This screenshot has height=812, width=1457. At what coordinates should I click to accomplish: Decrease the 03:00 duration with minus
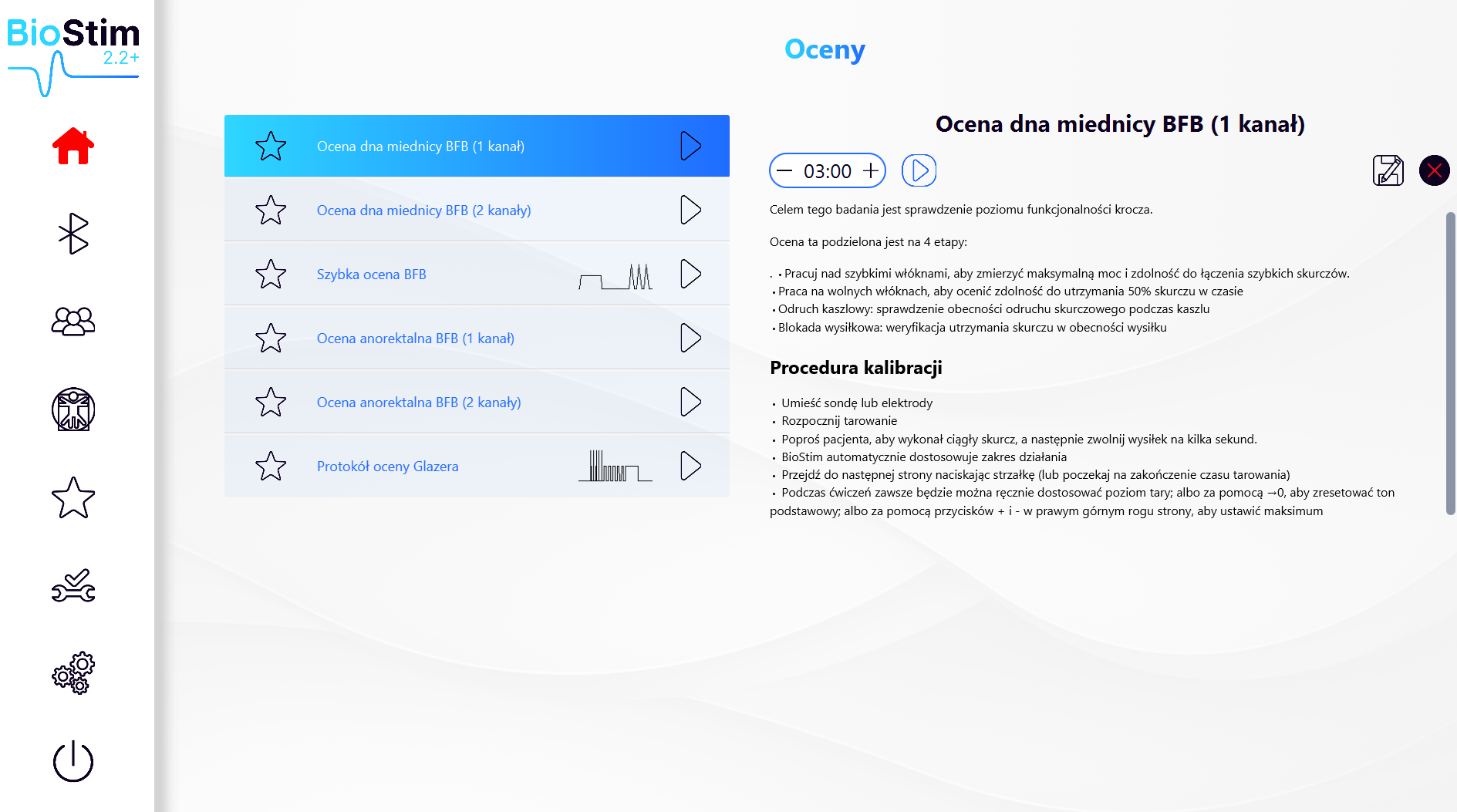[784, 170]
